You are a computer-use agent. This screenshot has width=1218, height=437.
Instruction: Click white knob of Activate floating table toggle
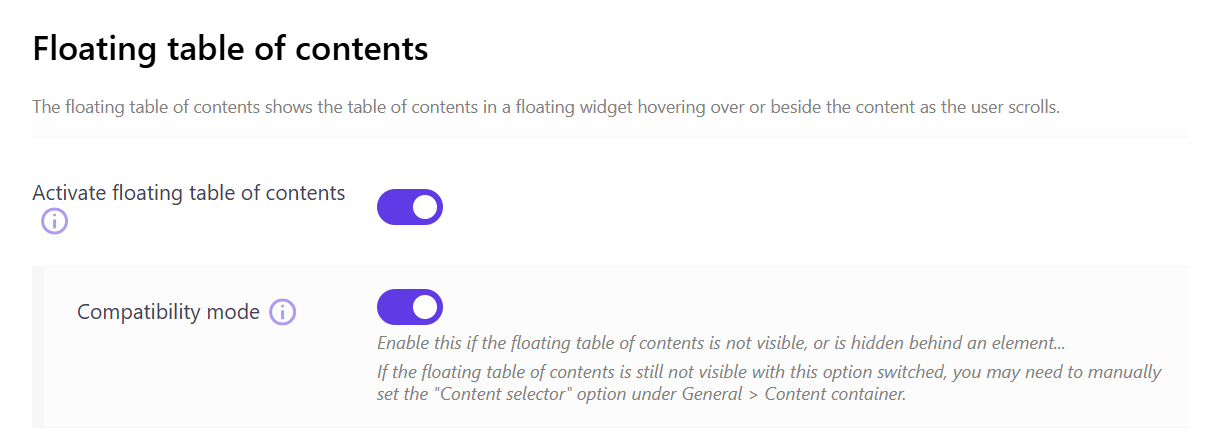[x=426, y=207]
